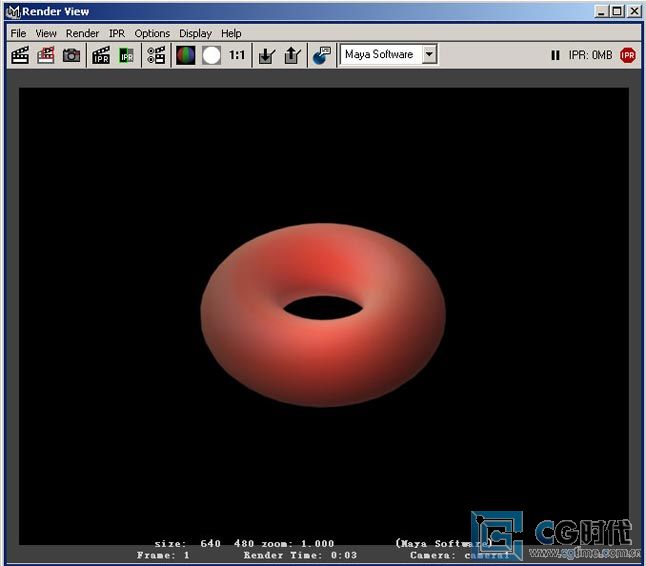
Task: Open the Options menu
Action: (152, 33)
